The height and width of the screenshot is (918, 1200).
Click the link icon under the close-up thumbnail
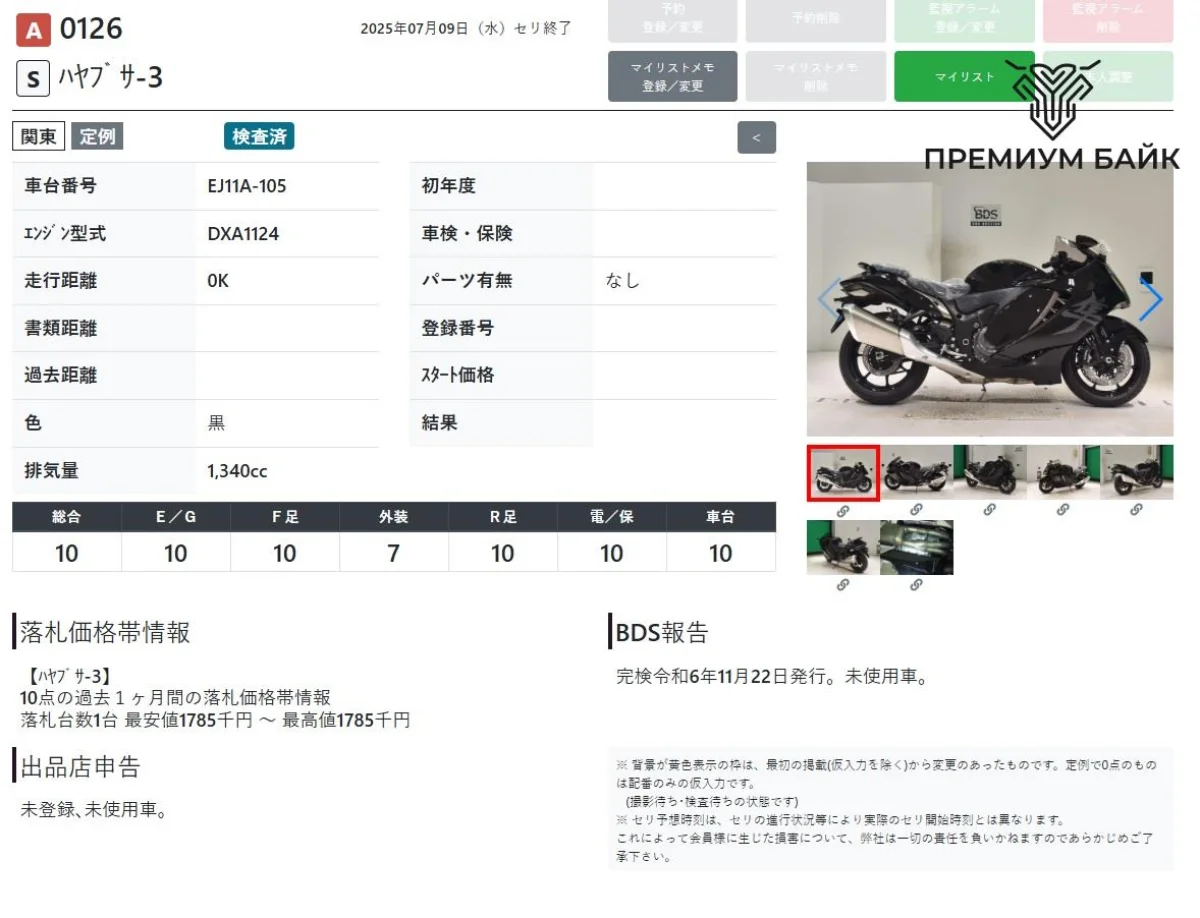pos(916,585)
